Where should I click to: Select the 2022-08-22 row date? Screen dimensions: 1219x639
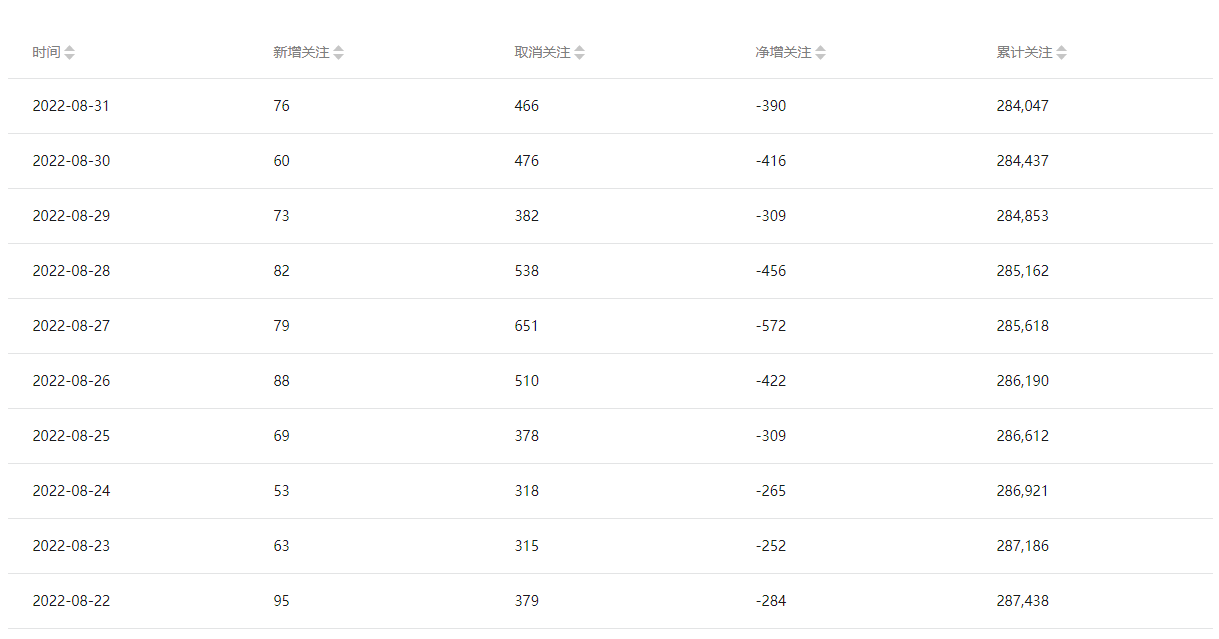71,601
